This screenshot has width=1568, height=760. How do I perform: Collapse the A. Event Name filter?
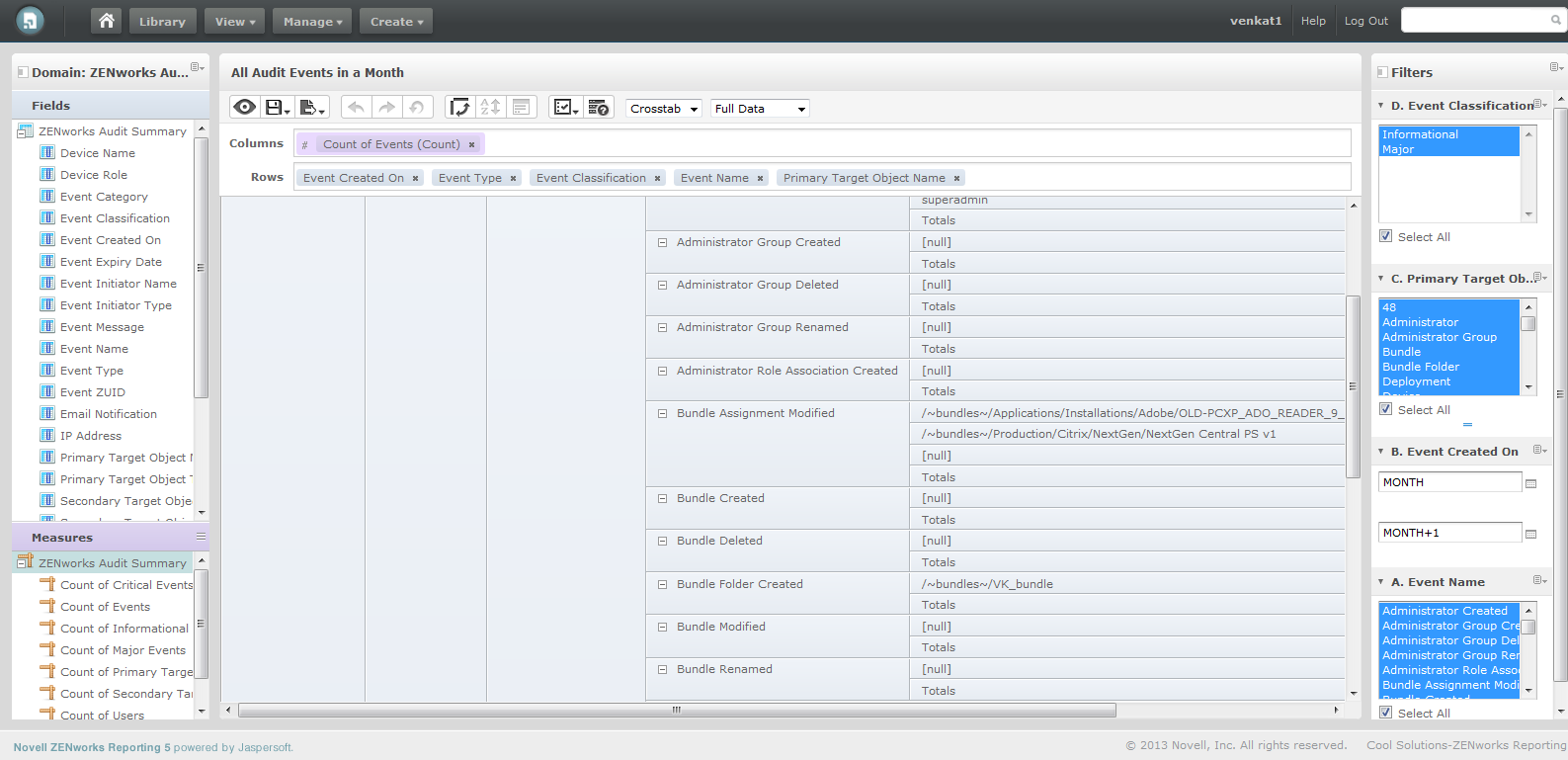tap(1381, 581)
